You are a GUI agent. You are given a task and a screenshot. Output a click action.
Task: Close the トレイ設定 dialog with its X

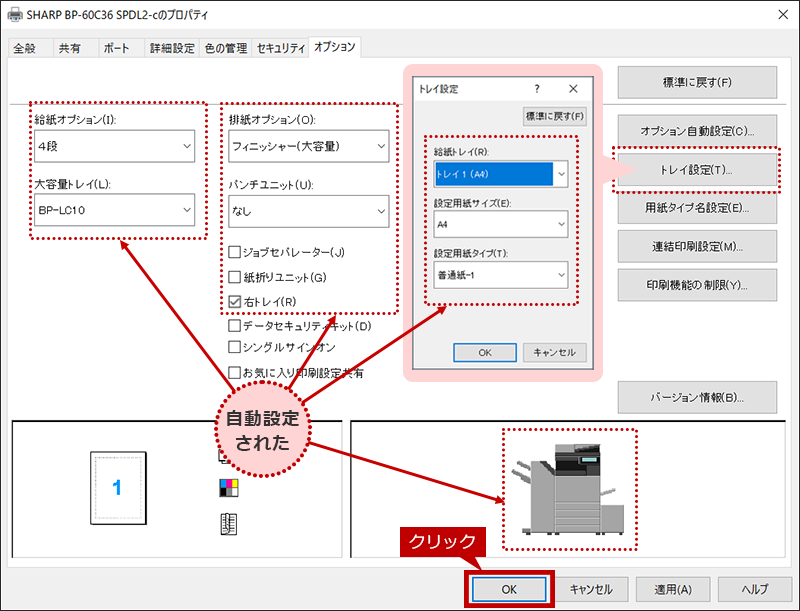pyautogui.click(x=573, y=89)
